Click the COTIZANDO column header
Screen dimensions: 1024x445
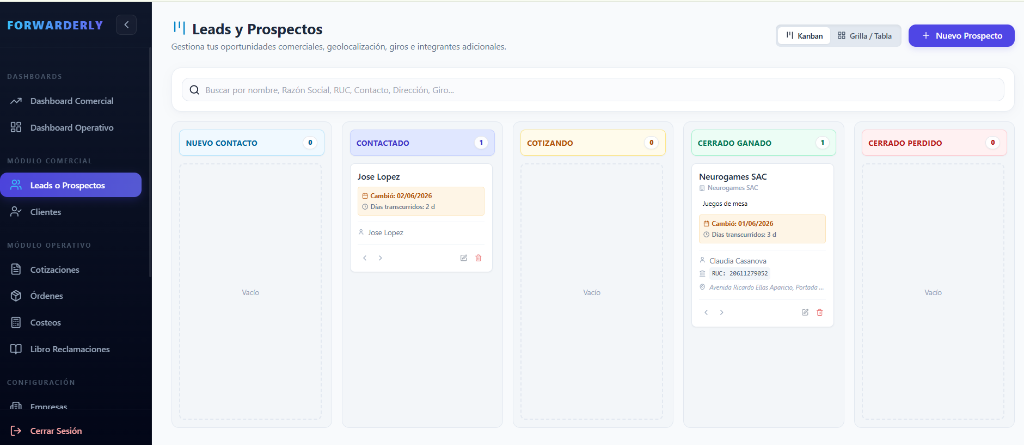pyautogui.click(x=592, y=142)
